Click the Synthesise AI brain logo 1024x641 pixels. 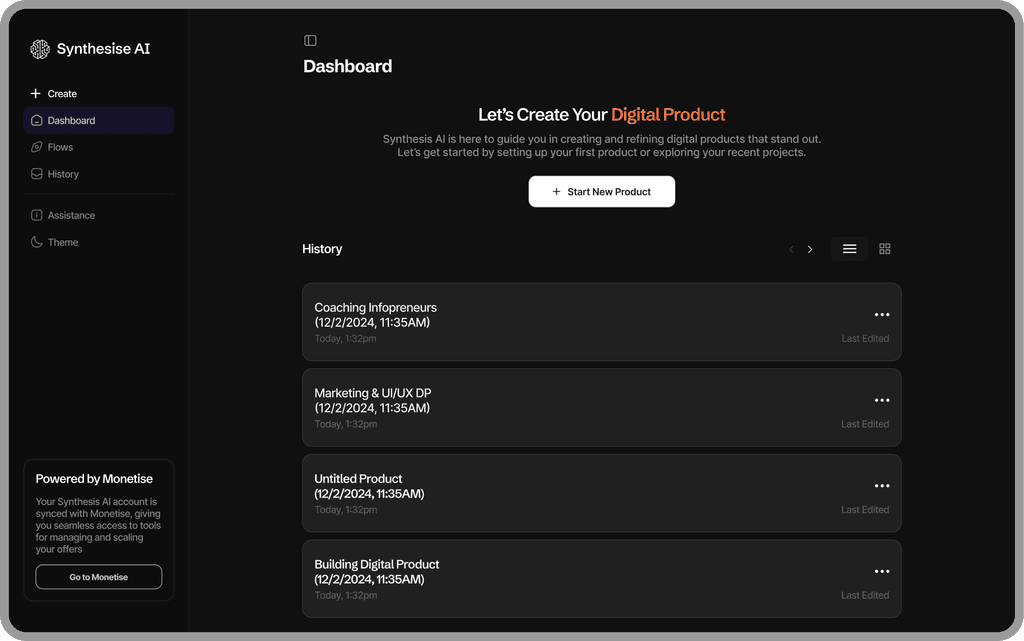40,49
